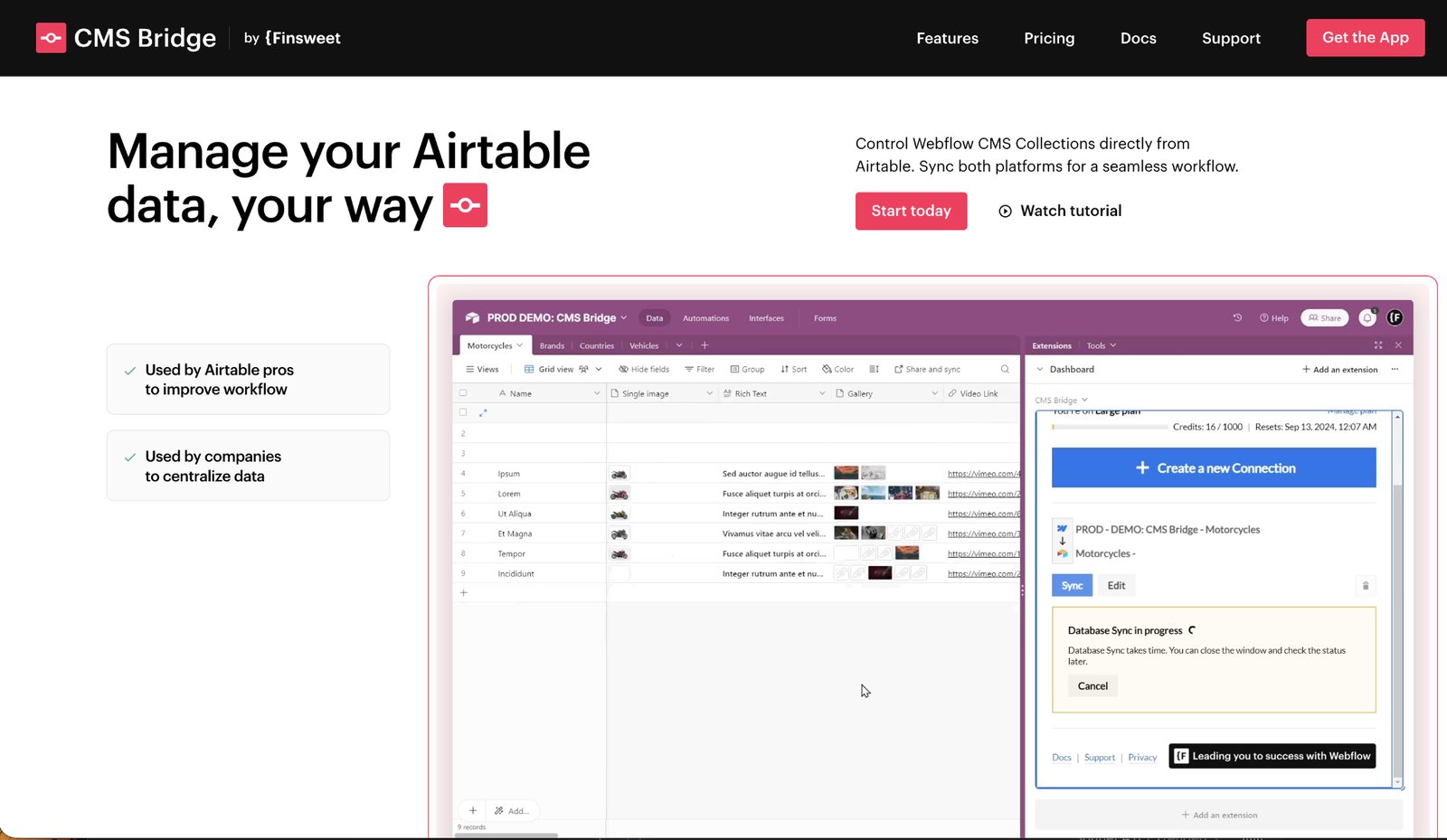Image resolution: width=1447 pixels, height=840 pixels.
Task: Open the Vehicles table tab
Action: tap(644, 345)
